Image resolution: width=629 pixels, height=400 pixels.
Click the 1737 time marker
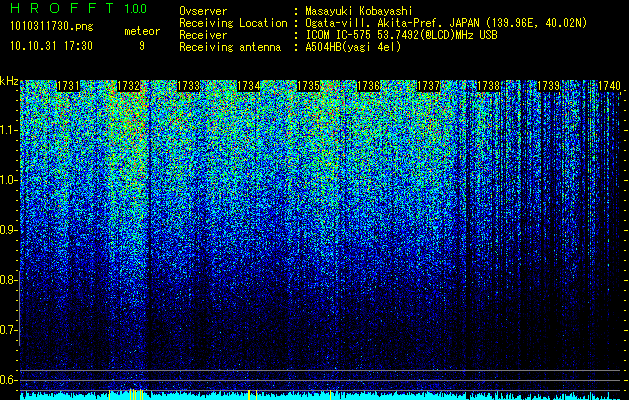(x=429, y=86)
